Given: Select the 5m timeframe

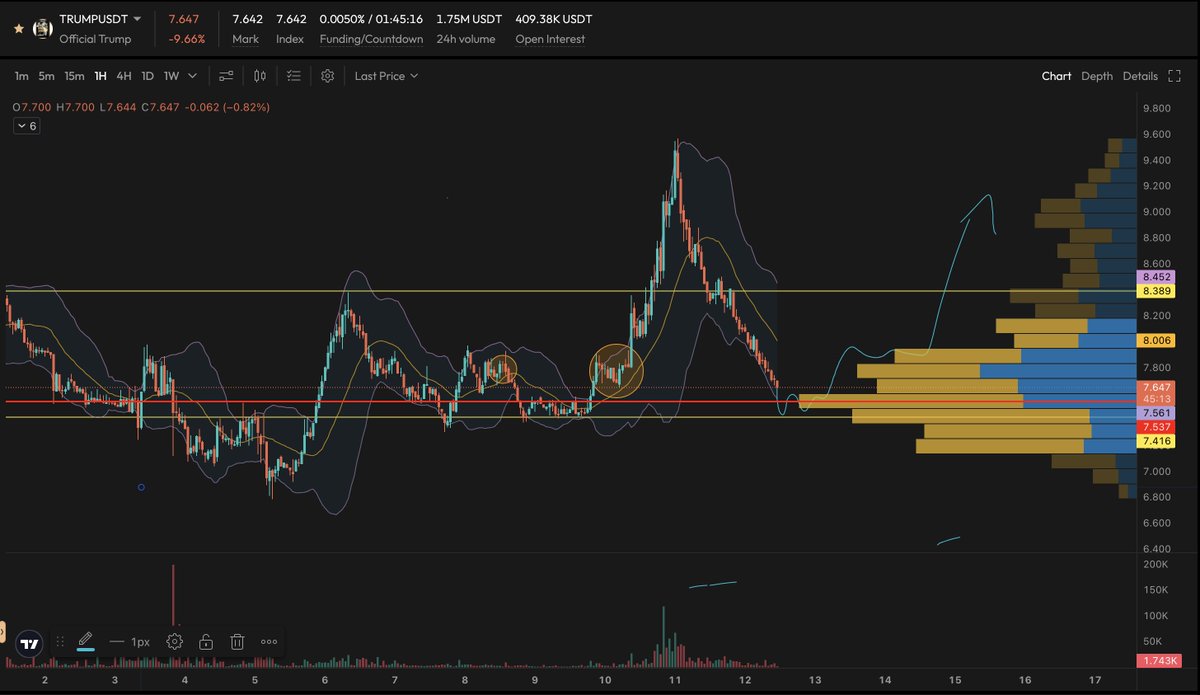Looking at the screenshot, I should tap(47, 76).
